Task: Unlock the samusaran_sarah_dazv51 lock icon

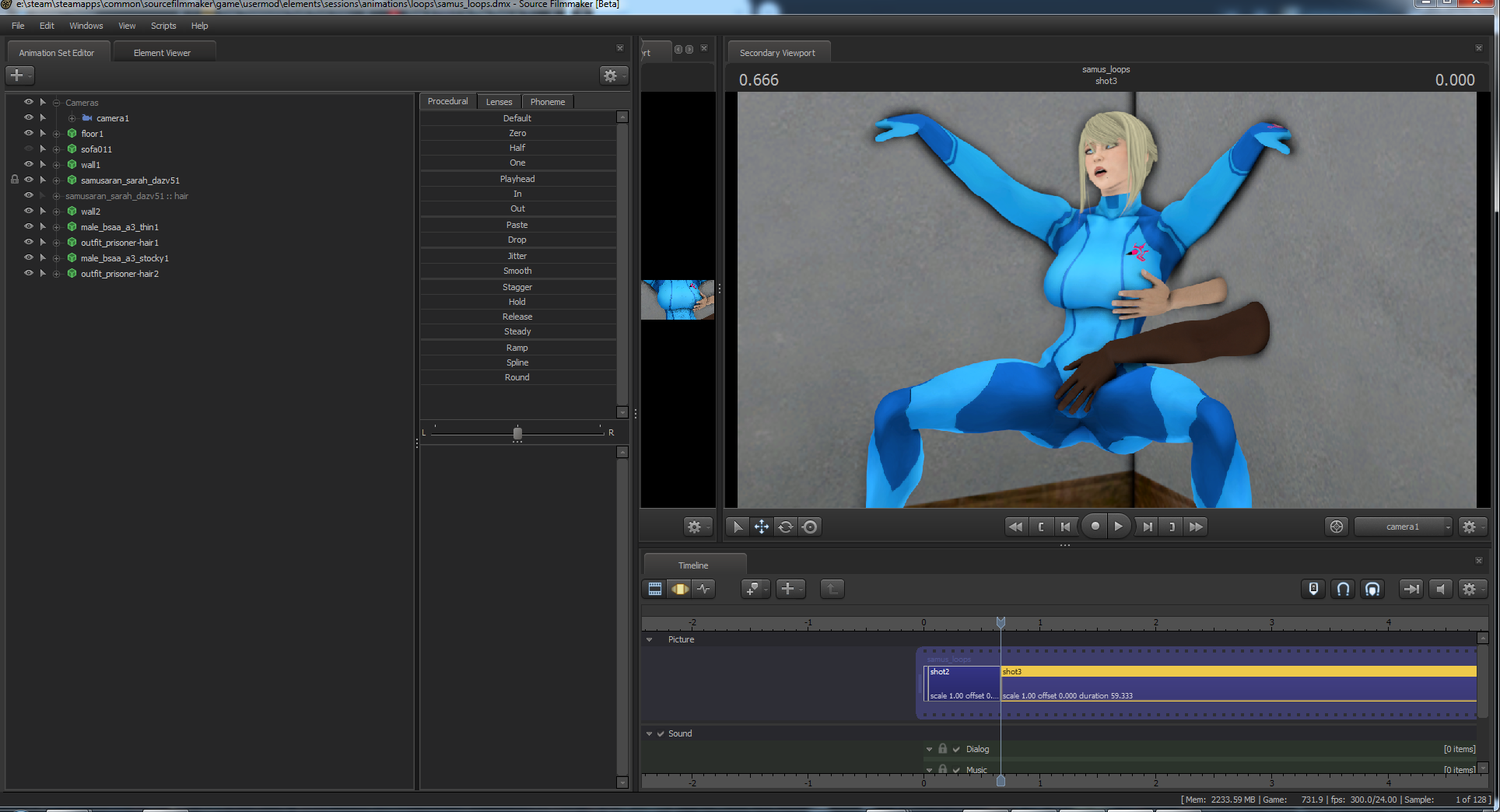Action: pyautogui.click(x=15, y=180)
